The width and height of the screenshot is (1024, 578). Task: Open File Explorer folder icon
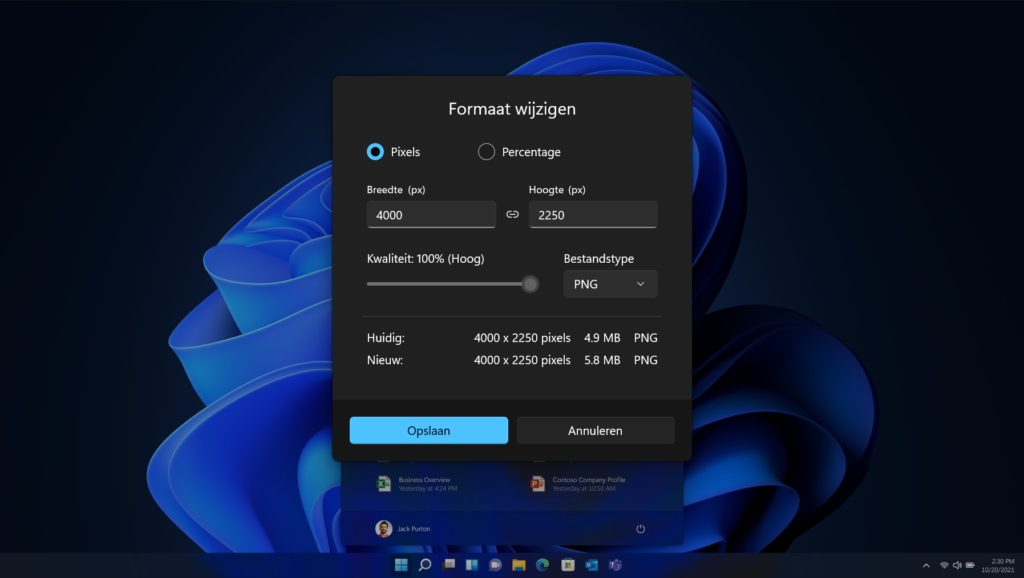coord(519,565)
